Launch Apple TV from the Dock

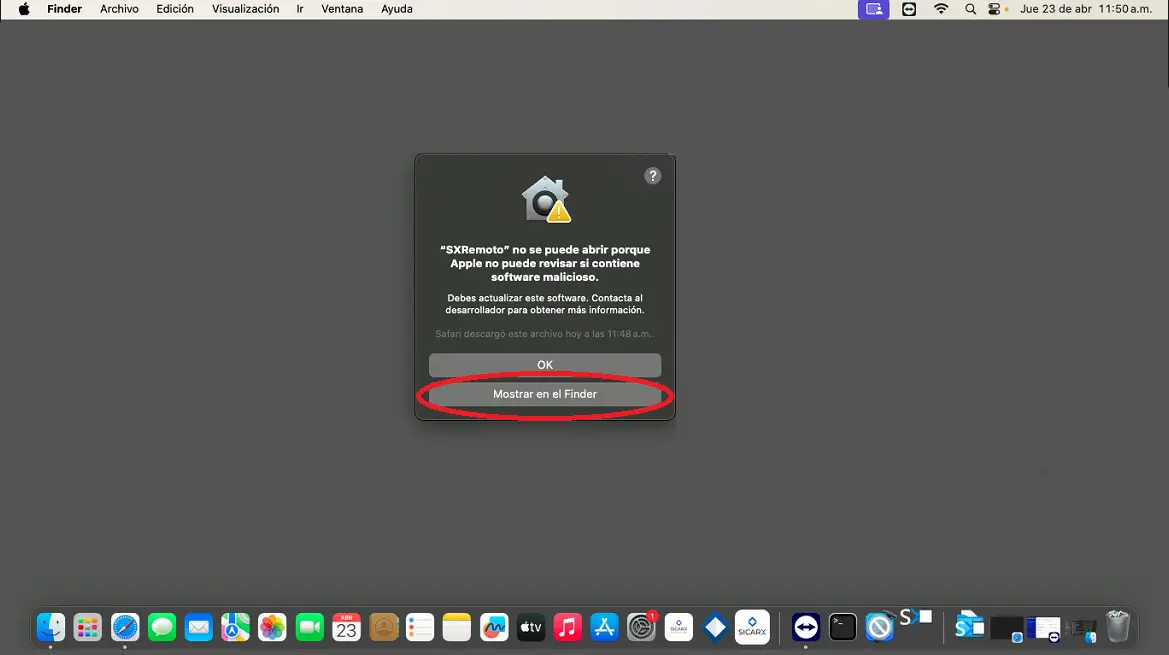point(531,627)
